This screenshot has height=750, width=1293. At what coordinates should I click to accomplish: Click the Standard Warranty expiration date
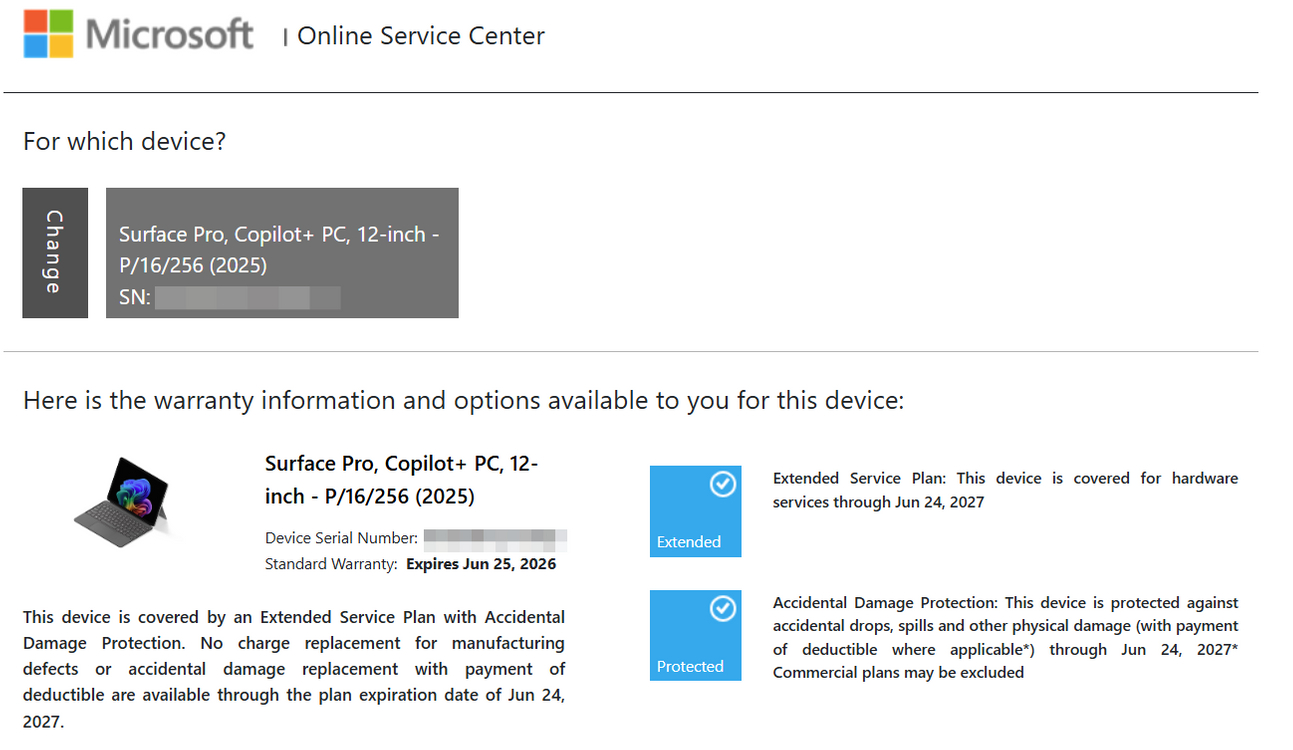coord(481,564)
